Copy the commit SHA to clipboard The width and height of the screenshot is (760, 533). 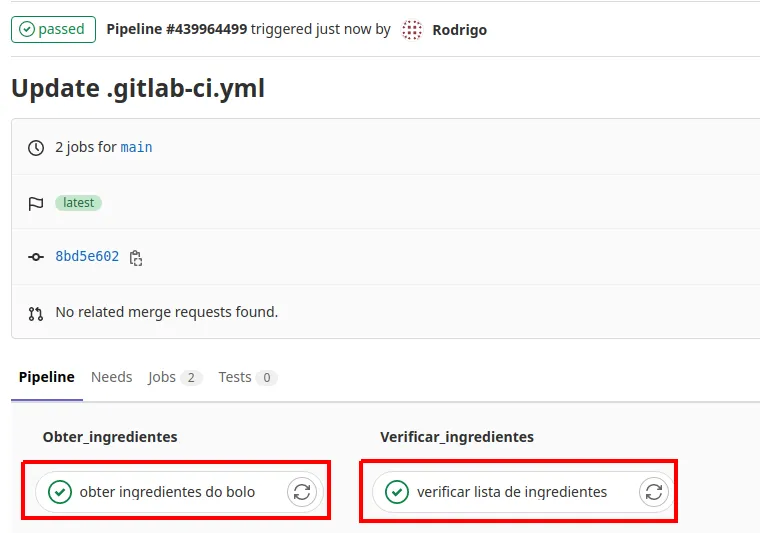[136, 258]
